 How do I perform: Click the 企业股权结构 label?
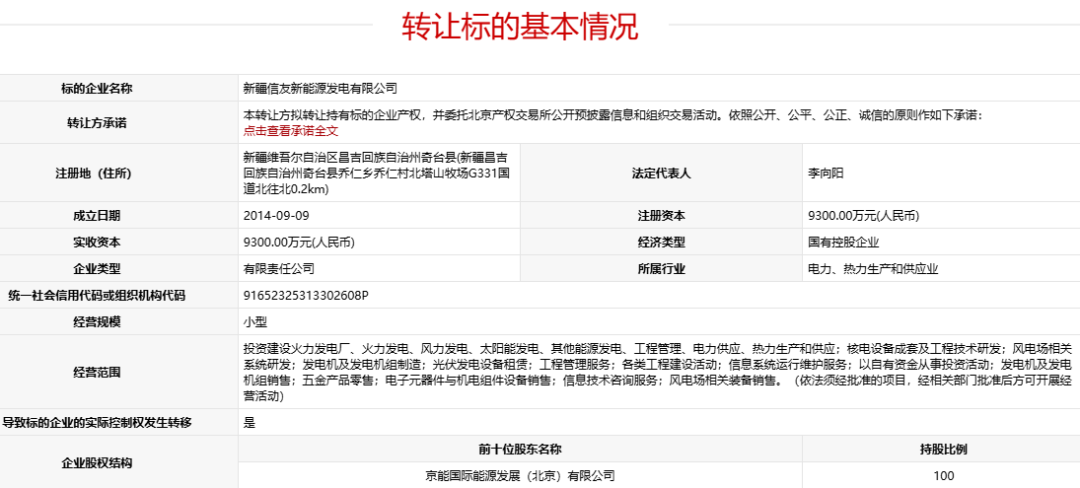point(96,462)
